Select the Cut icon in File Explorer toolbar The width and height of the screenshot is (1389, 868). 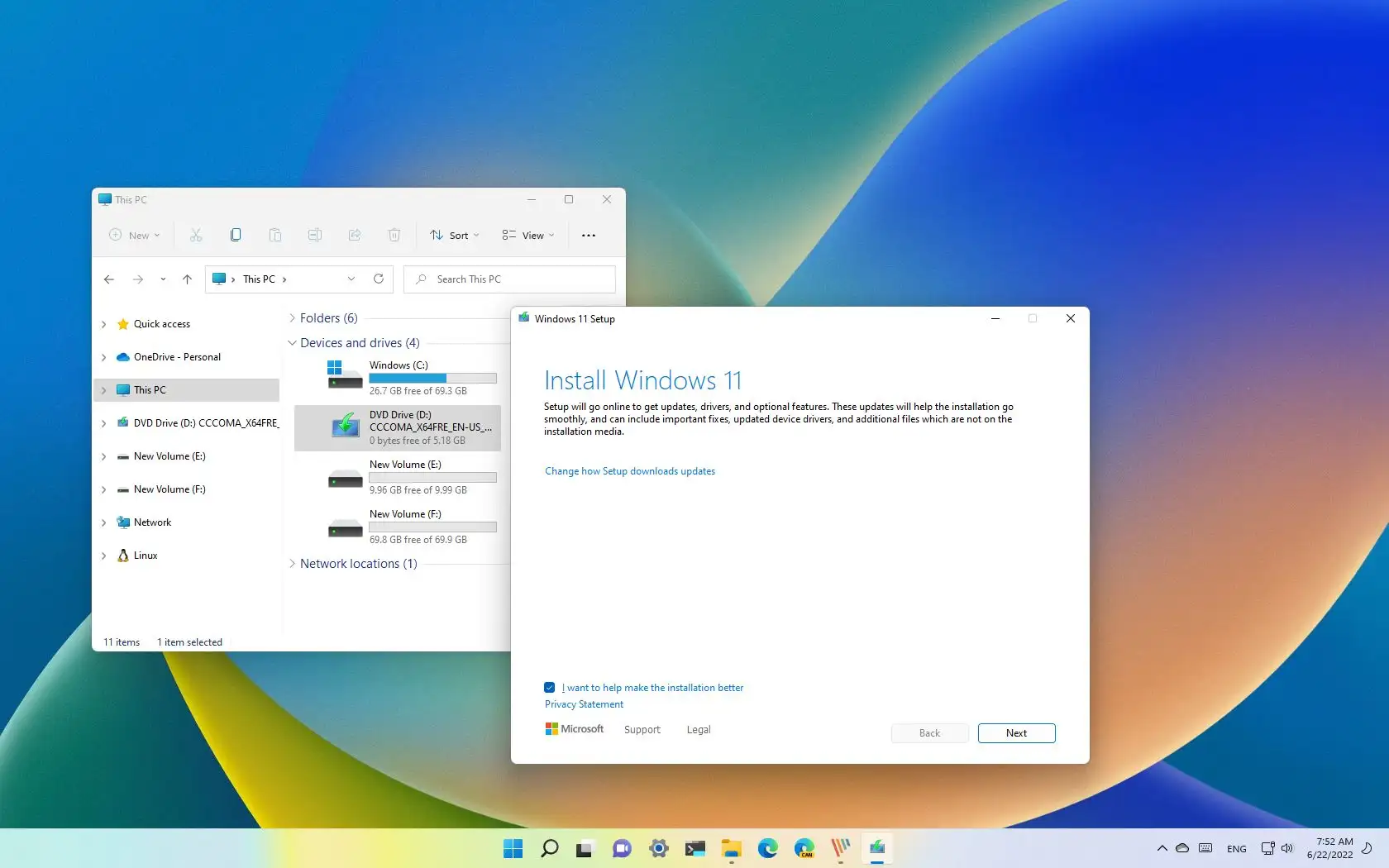(x=196, y=235)
